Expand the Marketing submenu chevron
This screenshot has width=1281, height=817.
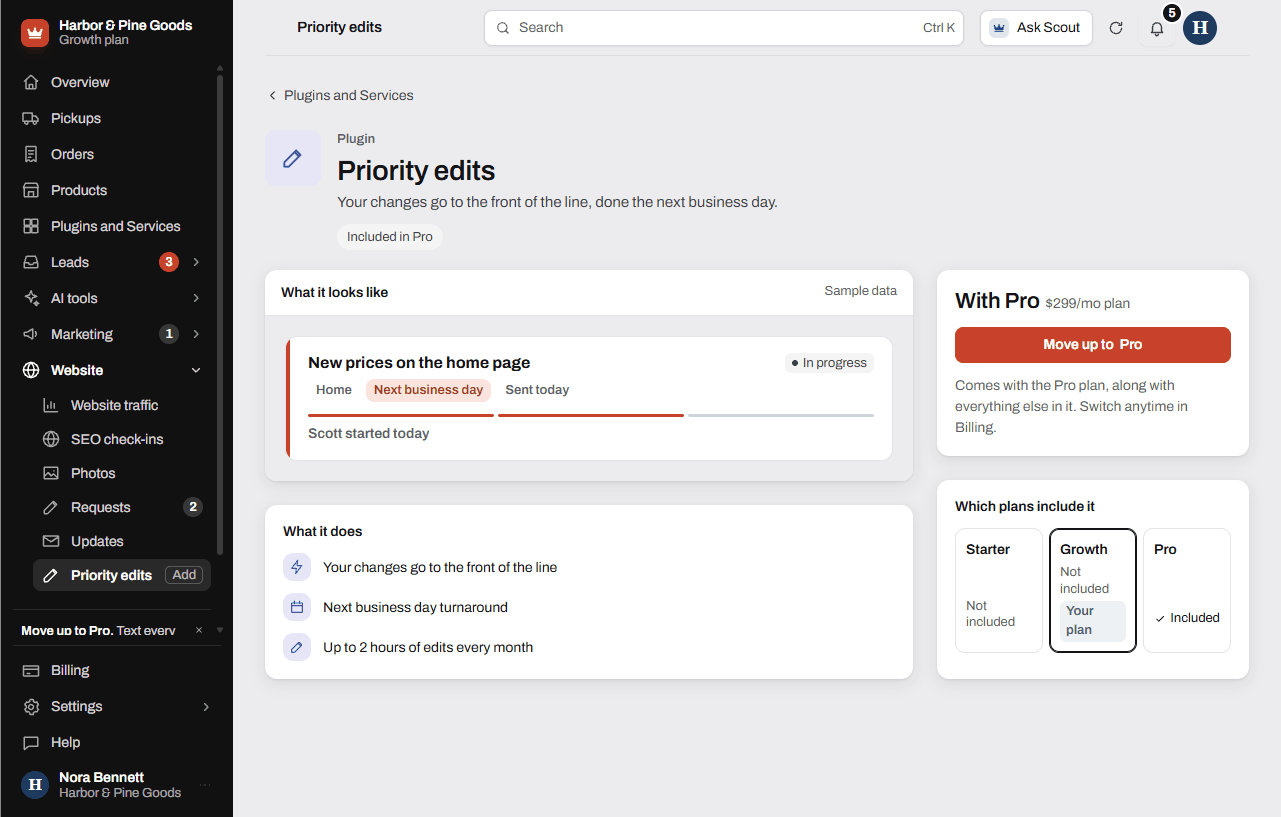[x=196, y=334]
